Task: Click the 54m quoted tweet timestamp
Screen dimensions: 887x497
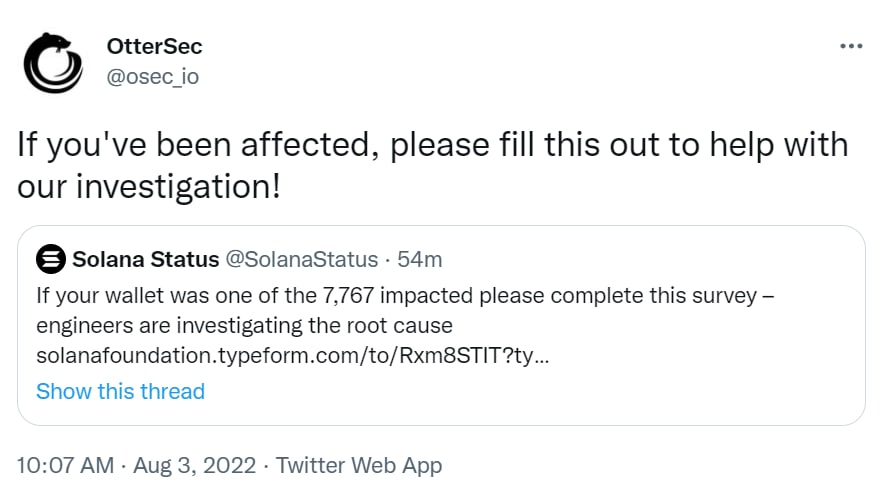Action: [420, 260]
